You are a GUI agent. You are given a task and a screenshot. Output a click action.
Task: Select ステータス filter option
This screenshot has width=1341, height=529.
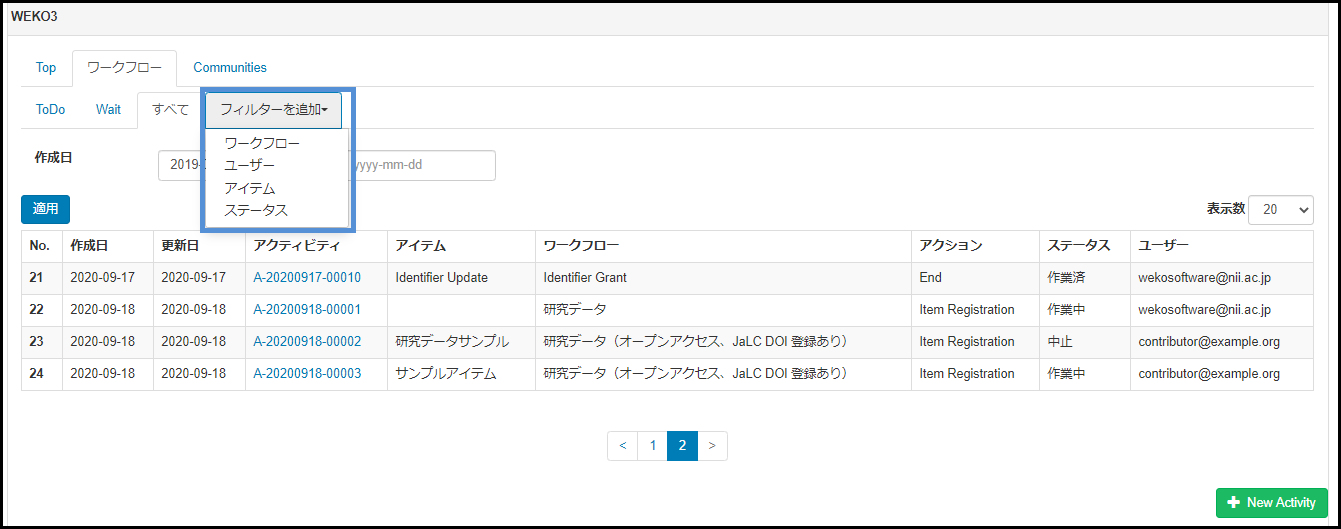tap(256, 210)
